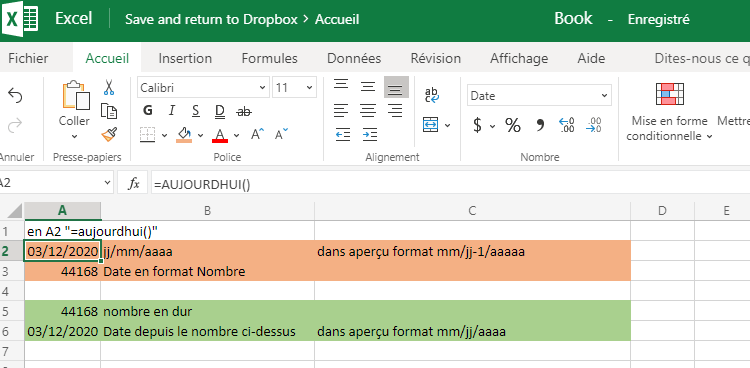
Task: Align text to the left
Action: [x=341, y=111]
